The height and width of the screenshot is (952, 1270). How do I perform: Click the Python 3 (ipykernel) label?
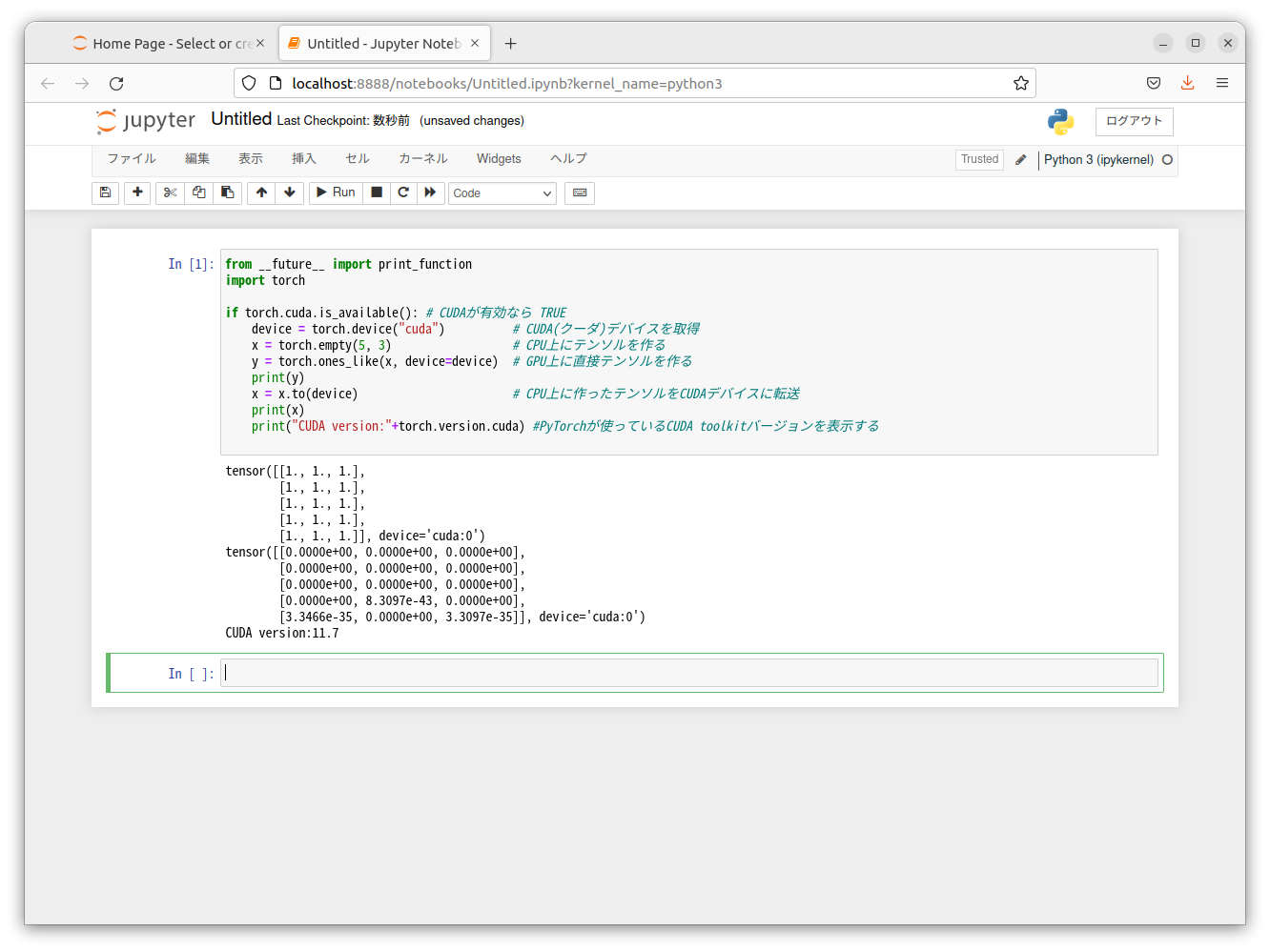(1098, 160)
